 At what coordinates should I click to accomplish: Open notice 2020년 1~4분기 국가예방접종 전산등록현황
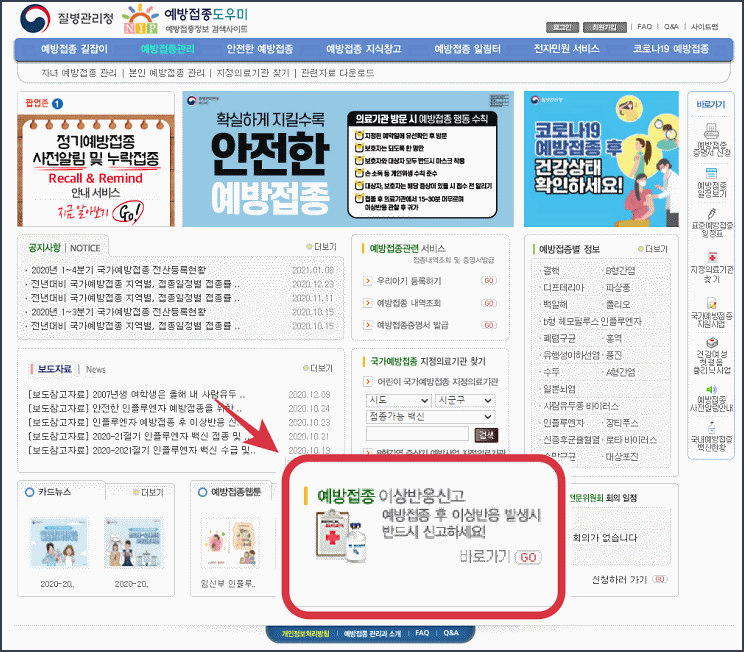click(x=118, y=270)
